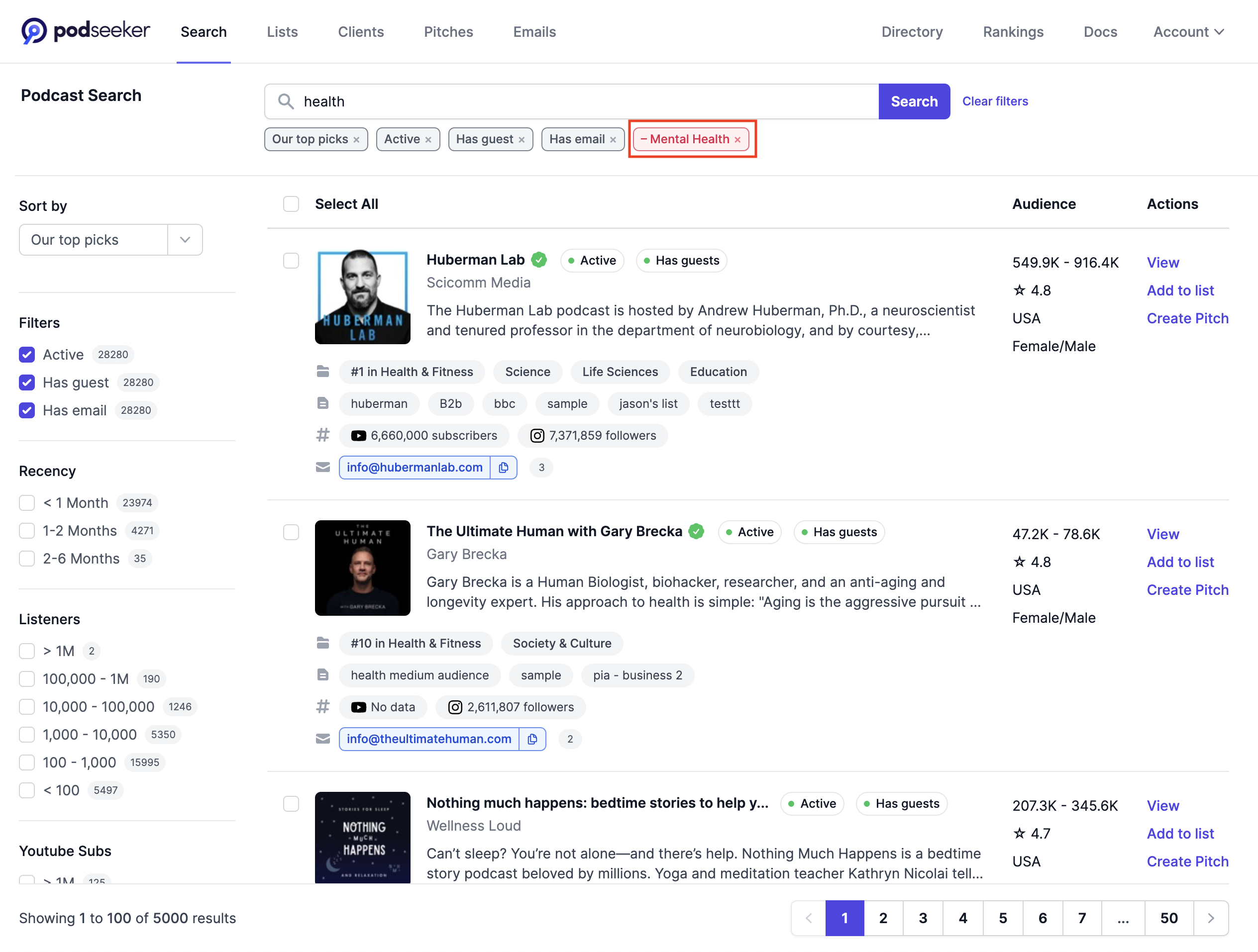Uncheck the Has email filter checkbox
Viewport: 1258px width, 952px height.
point(27,410)
